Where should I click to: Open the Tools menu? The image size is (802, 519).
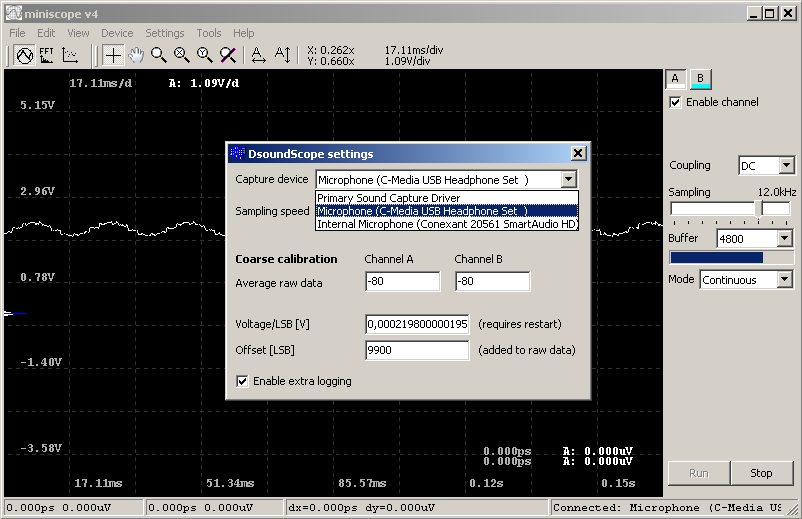point(209,33)
